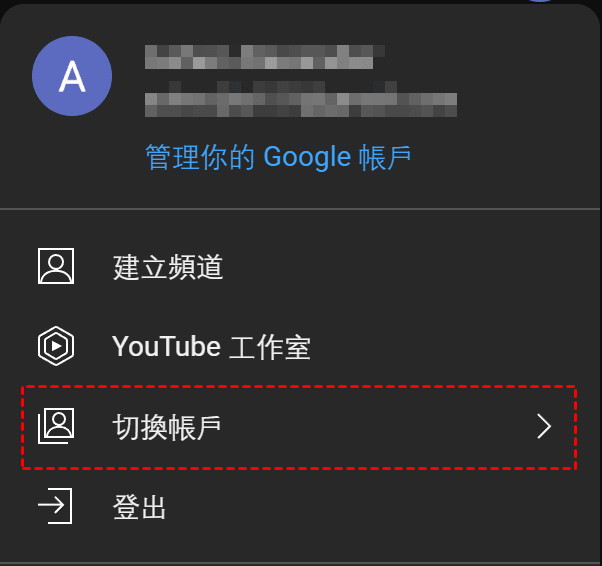Image resolution: width=602 pixels, height=566 pixels.
Task: Choose the 切換帳戶 menu entry
Action: pyautogui.click(x=301, y=426)
